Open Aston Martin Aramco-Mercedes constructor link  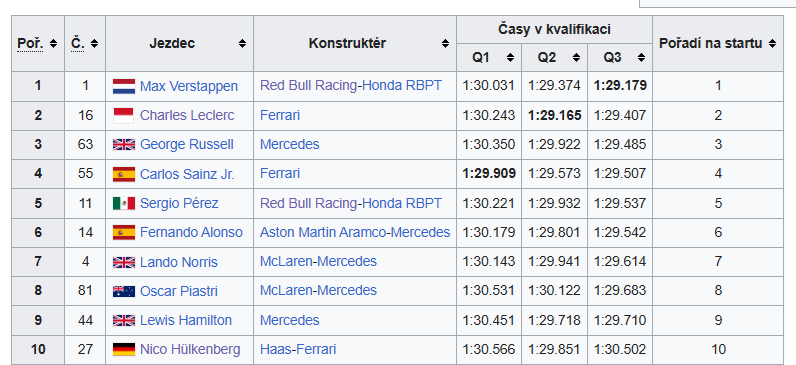coord(355,233)
